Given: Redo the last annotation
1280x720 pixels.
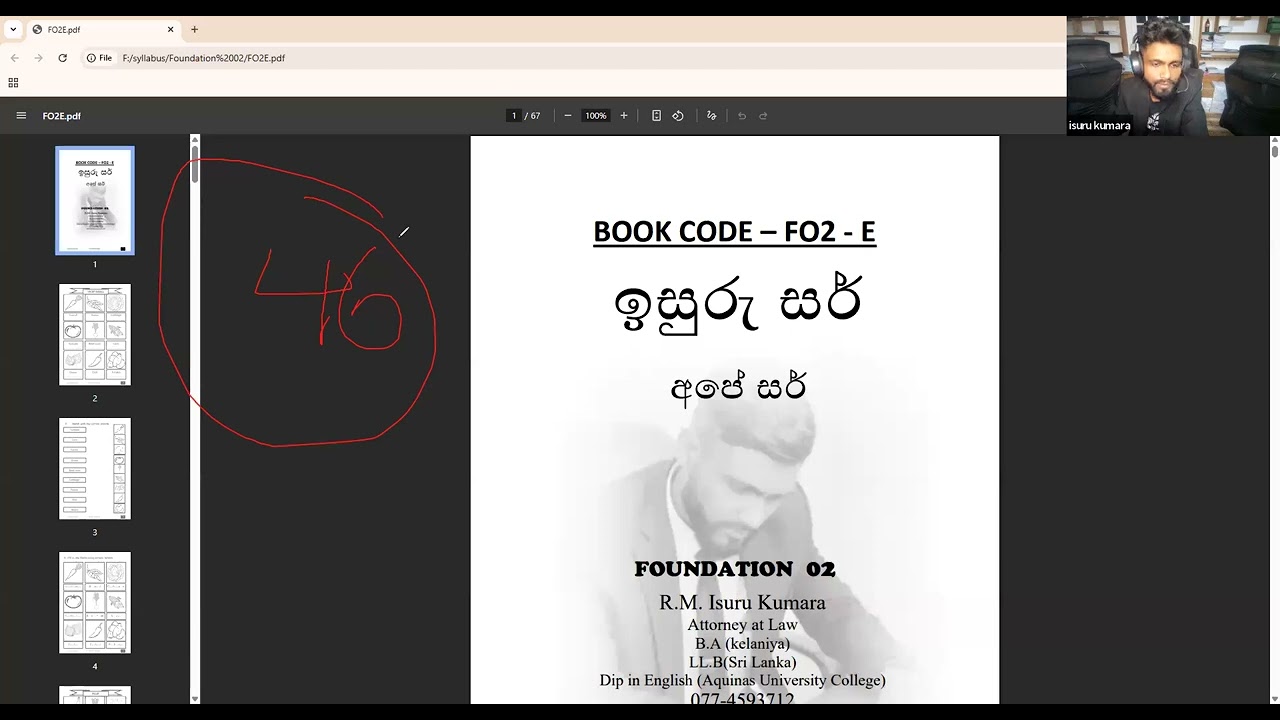Looking at the screenshot, I should click(x=763, y=116).
